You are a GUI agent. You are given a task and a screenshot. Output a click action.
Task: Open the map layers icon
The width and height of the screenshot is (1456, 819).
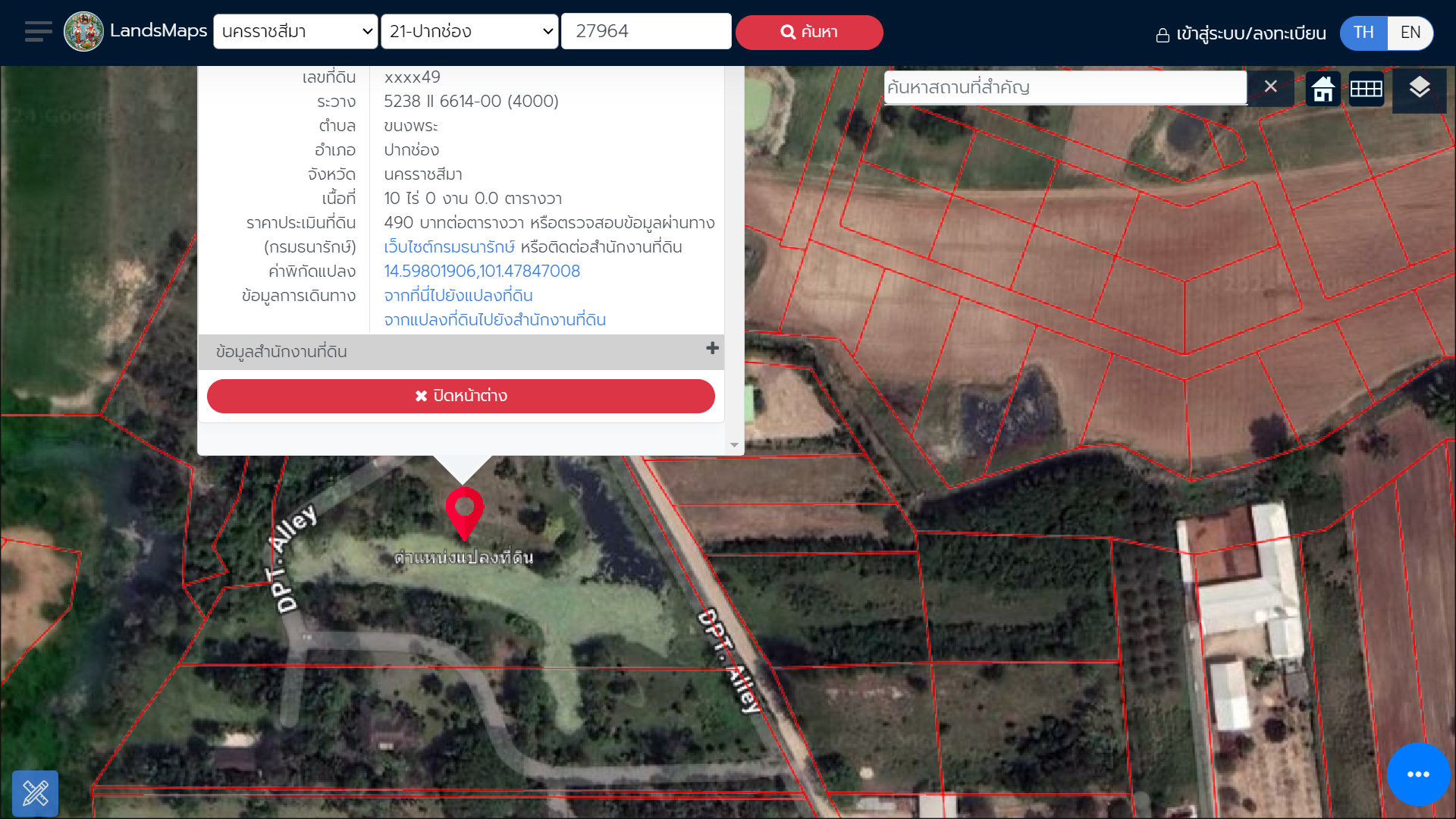coord(1420,89)
